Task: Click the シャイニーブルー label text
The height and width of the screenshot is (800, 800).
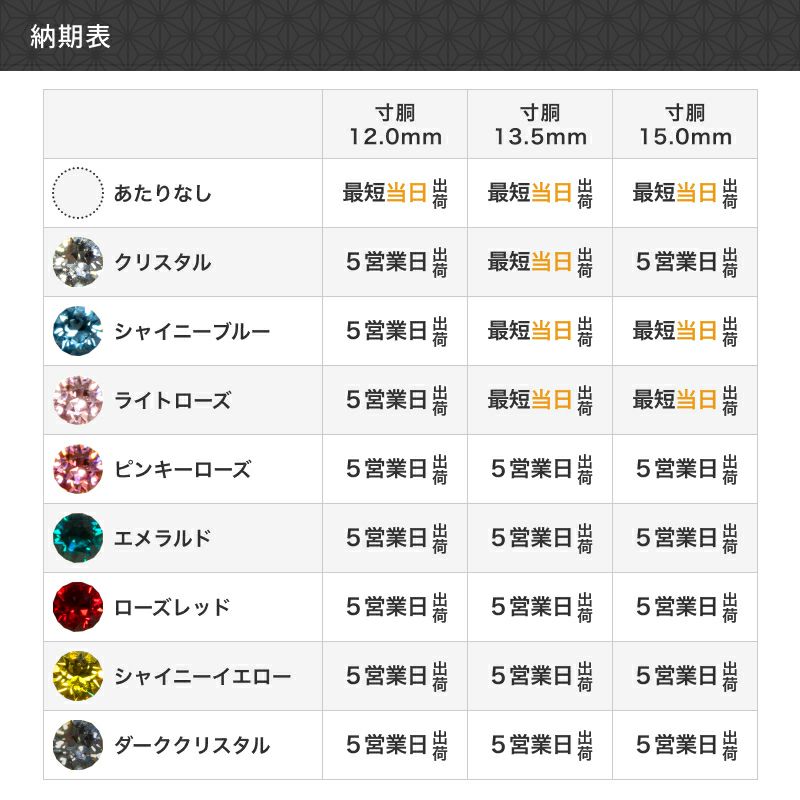Action: click(x=192, y=331)
